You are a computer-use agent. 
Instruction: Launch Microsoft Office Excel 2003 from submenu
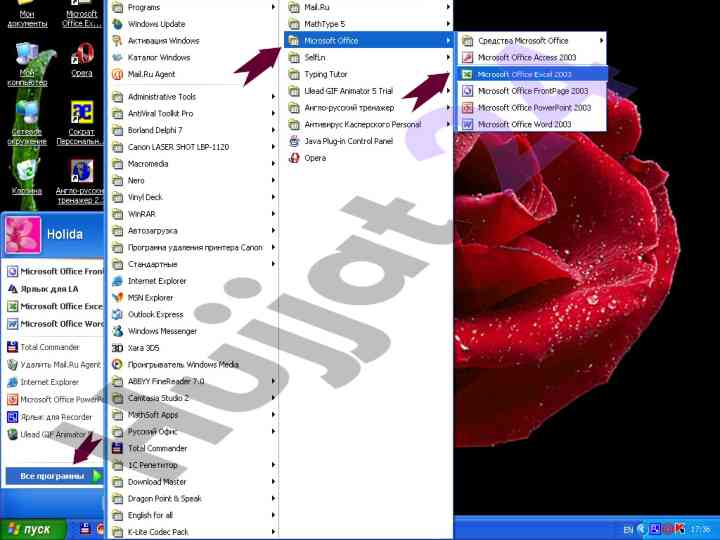(532, 74)
